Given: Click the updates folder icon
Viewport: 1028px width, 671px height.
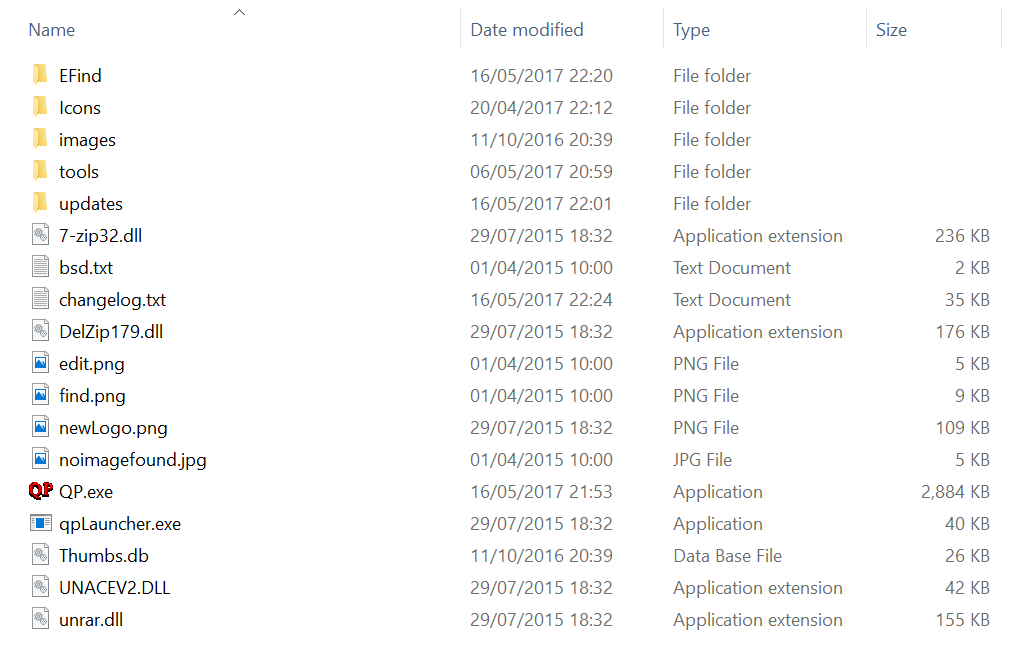Looking at the screenshot, I should (x=40, y=203).
